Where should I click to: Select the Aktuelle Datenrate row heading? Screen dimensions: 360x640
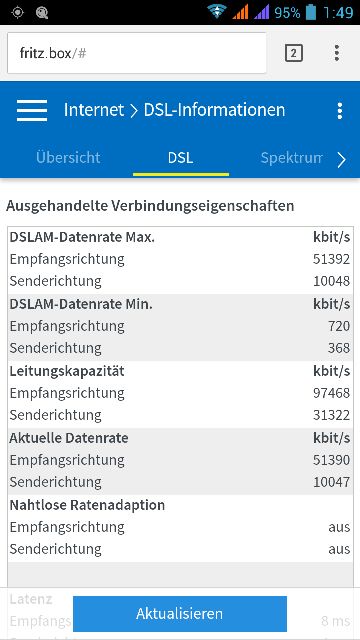69,438
